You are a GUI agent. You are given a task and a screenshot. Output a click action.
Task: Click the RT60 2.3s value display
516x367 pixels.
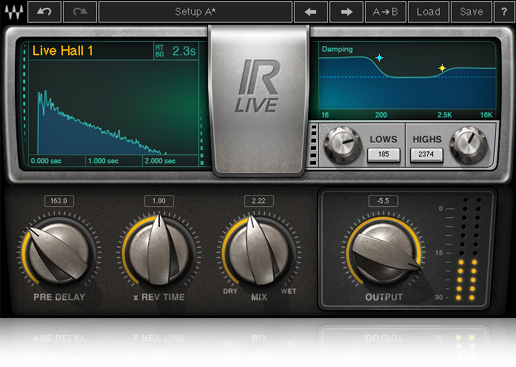tap(176, 51)
